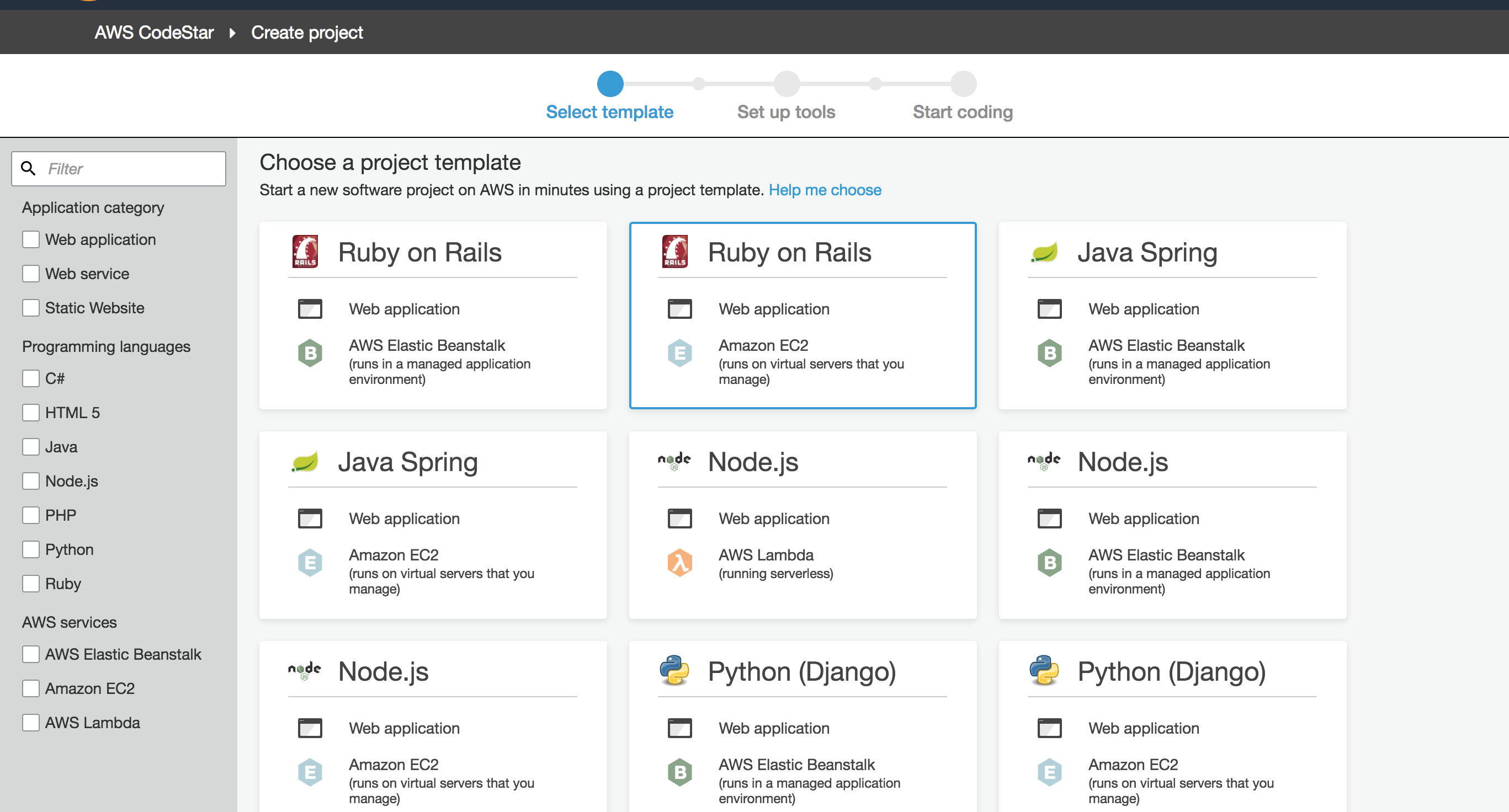This screenshot has height=812, width=1509.
Task: Select the Python logo on the Django card
Action: coord(674,671)
